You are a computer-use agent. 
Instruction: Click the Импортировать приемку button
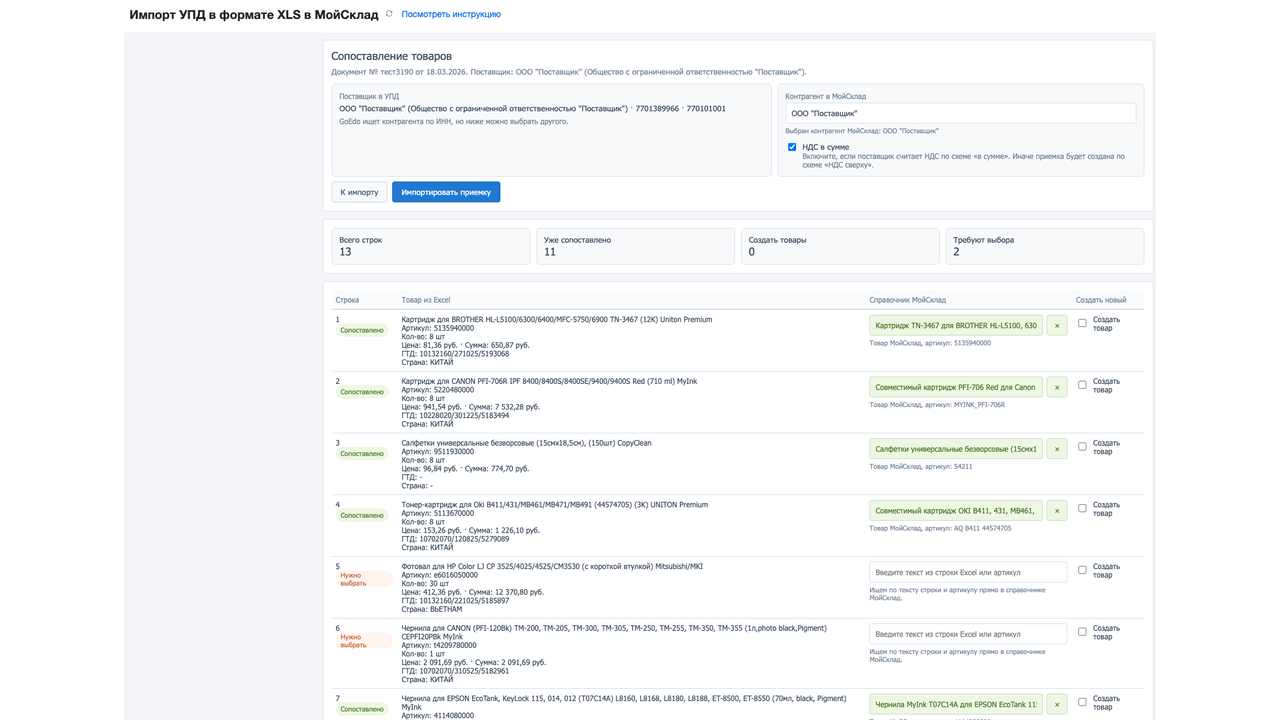click(446, 192)
